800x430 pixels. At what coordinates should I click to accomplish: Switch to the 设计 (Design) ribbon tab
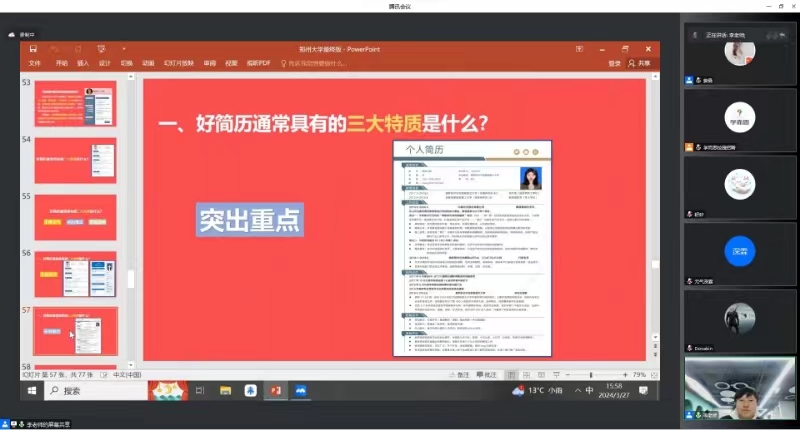tap(105, 63)
